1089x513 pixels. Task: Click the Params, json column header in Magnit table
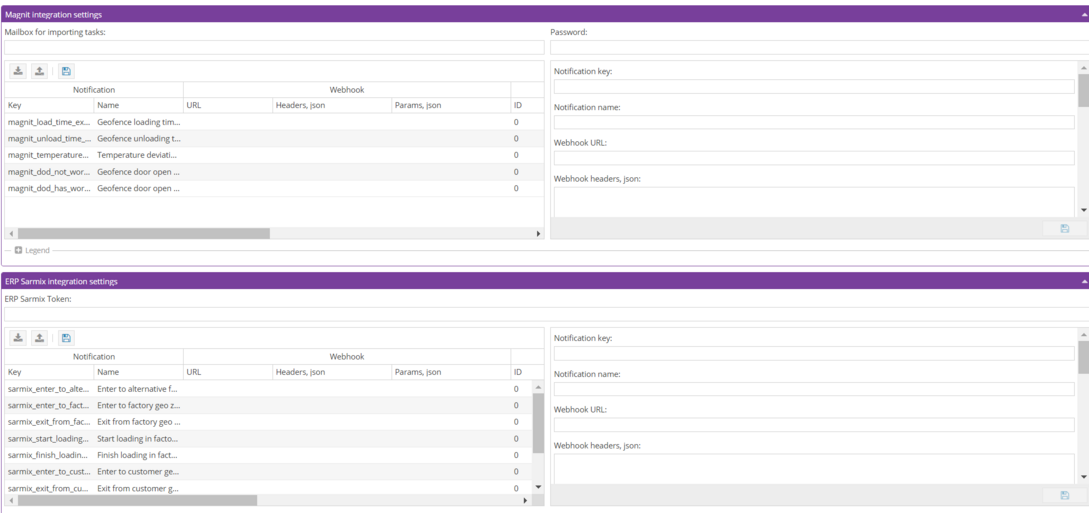(x=450, y=105)
